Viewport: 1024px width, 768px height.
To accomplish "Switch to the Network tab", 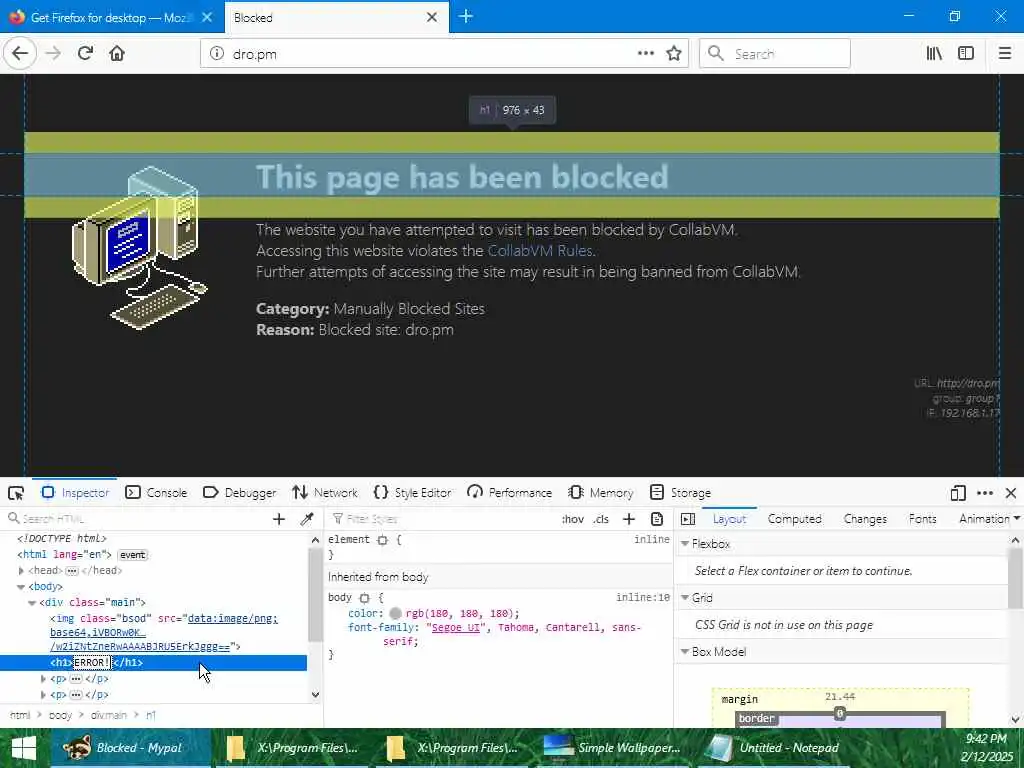I will [325, 493].
